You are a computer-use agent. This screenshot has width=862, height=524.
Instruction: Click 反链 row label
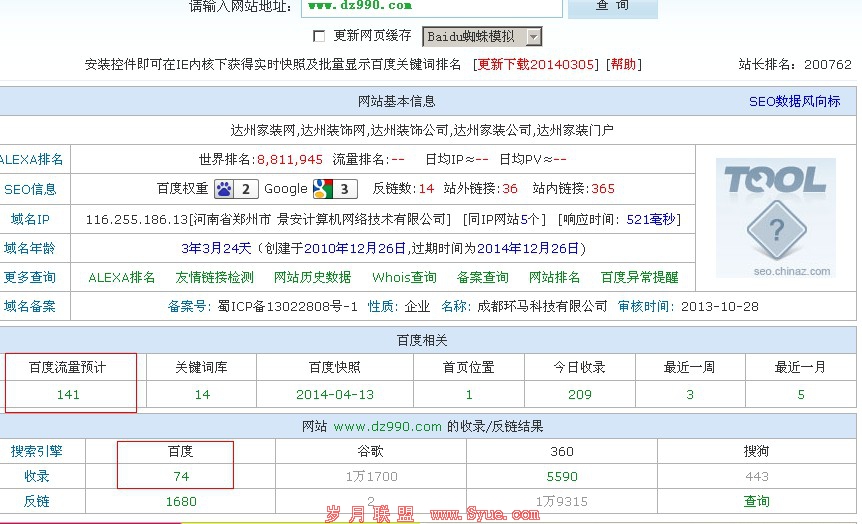click(37, 501)
